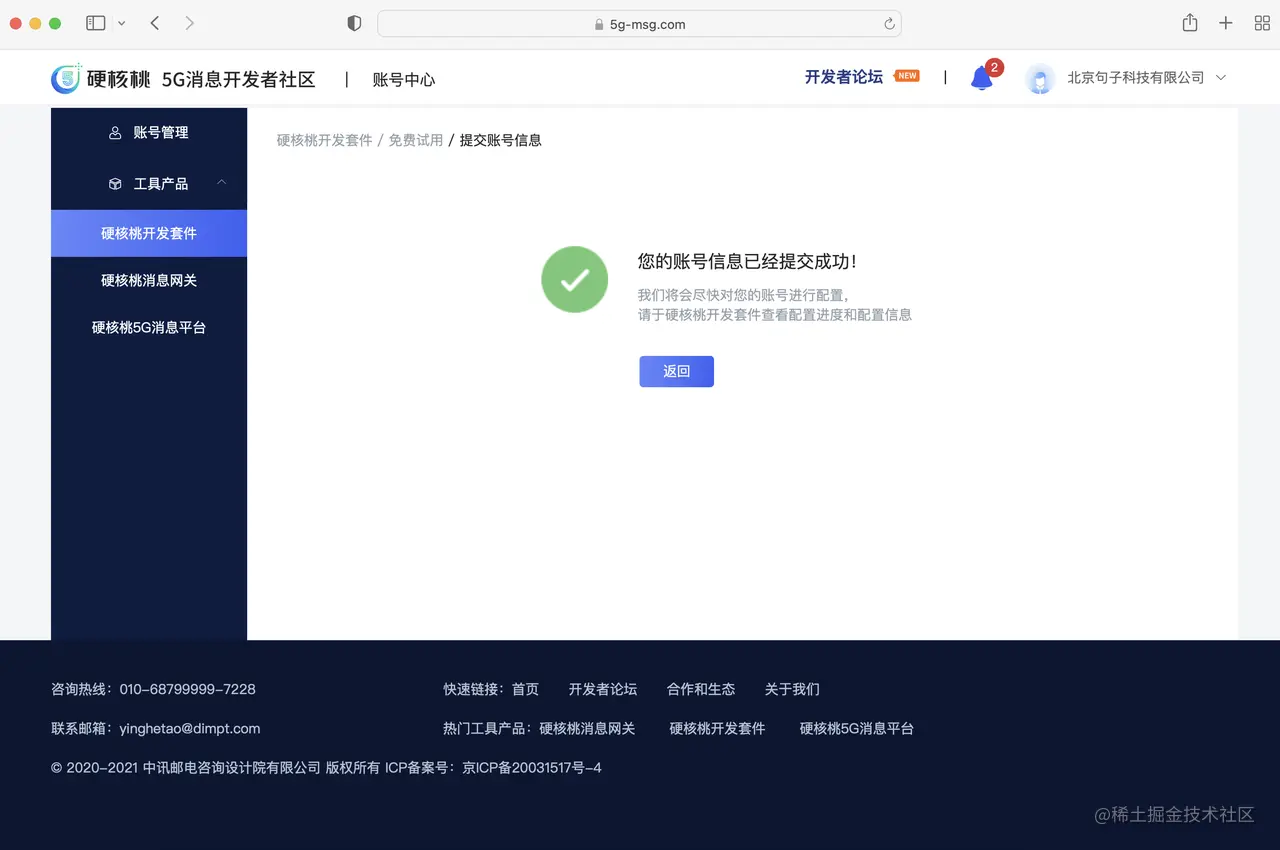1280x850 pixels.
Task: Click the privacy shield icon
Action: tap(354, 23)
